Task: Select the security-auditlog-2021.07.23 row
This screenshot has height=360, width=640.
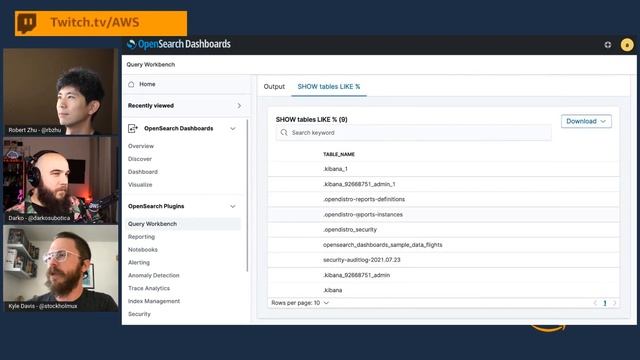Action: point(444,260)
